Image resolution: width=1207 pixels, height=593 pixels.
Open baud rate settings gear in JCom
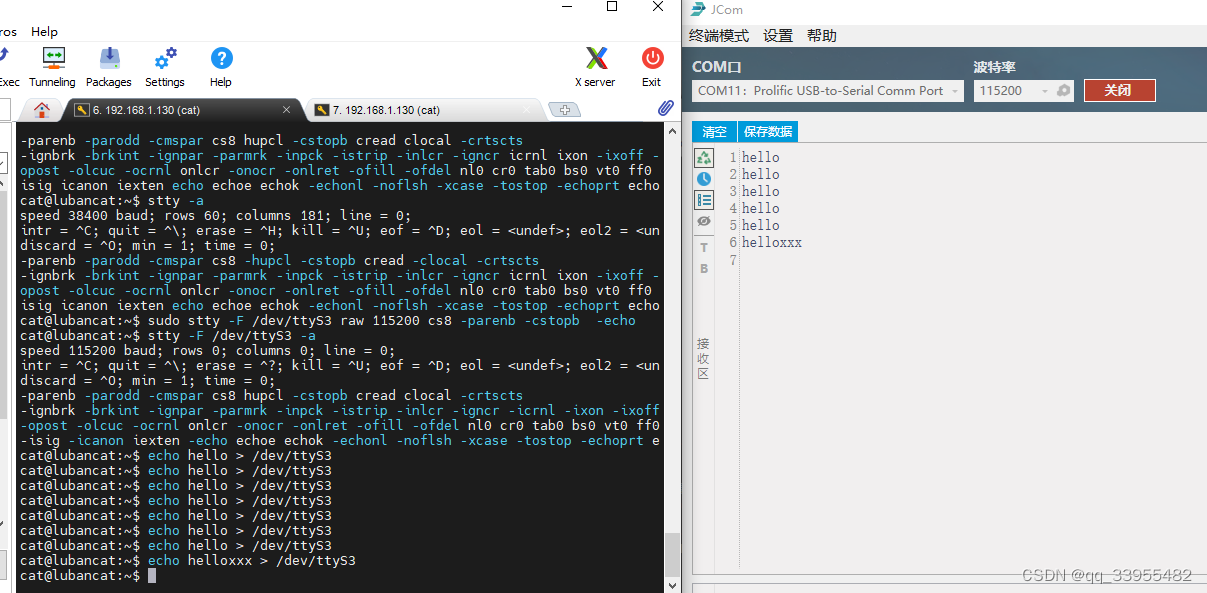point(1064,91)
